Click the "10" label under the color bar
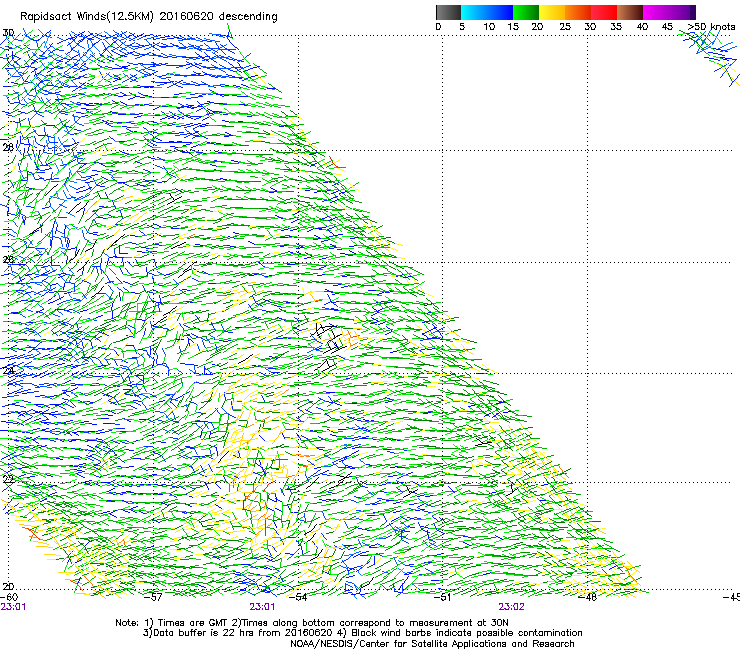740x650 pixels. [489, 27]
